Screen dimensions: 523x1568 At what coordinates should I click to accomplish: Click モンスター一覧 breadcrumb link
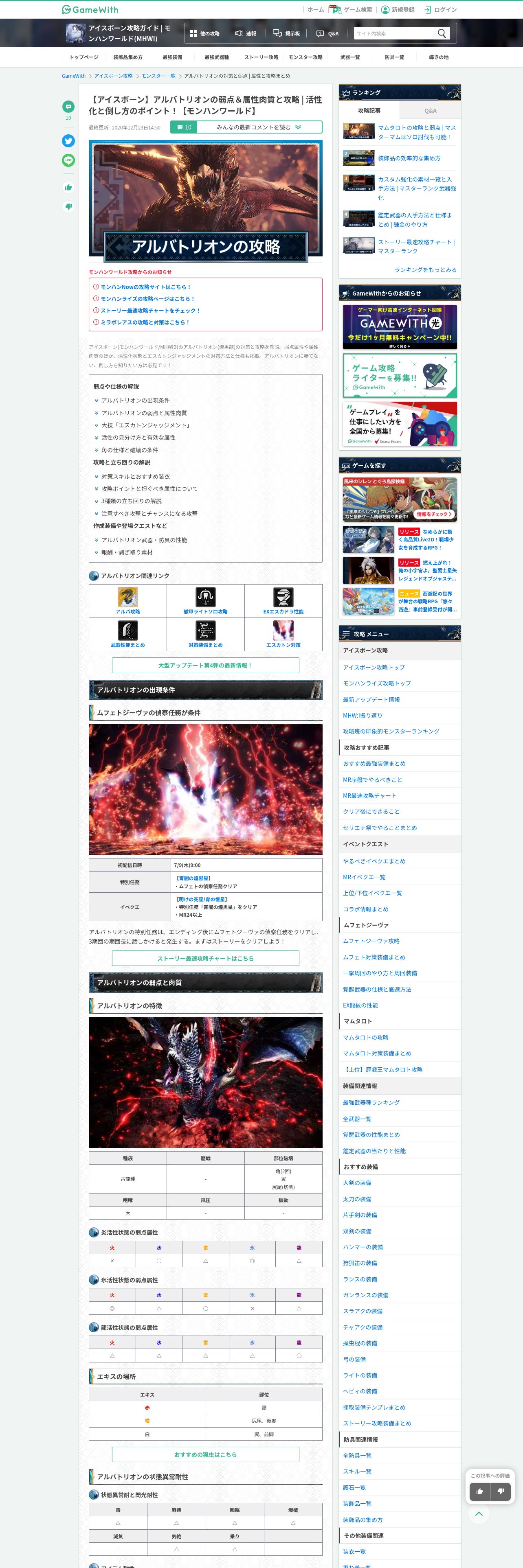point(158,76)
